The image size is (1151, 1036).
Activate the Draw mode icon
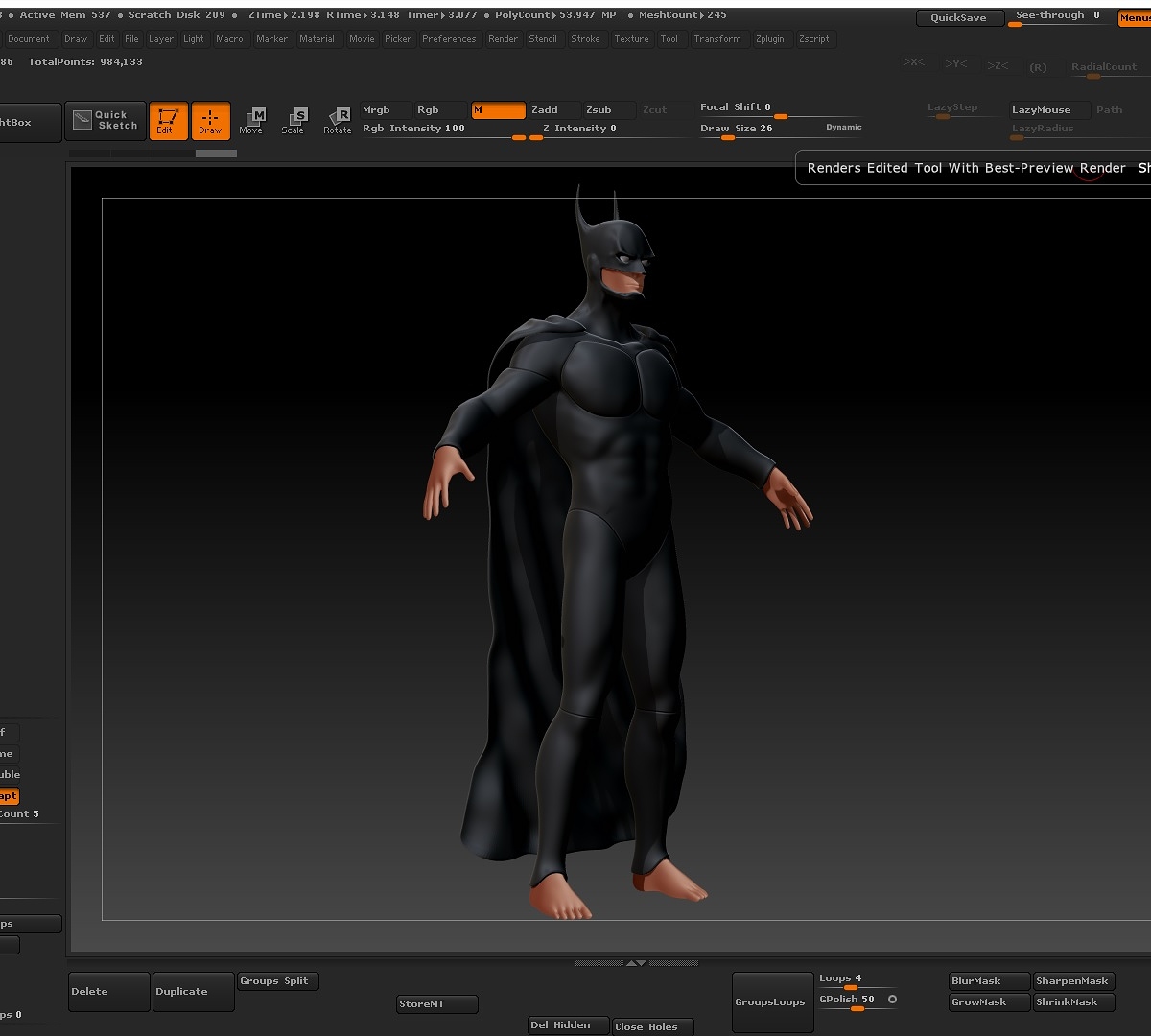pos(210,121)
